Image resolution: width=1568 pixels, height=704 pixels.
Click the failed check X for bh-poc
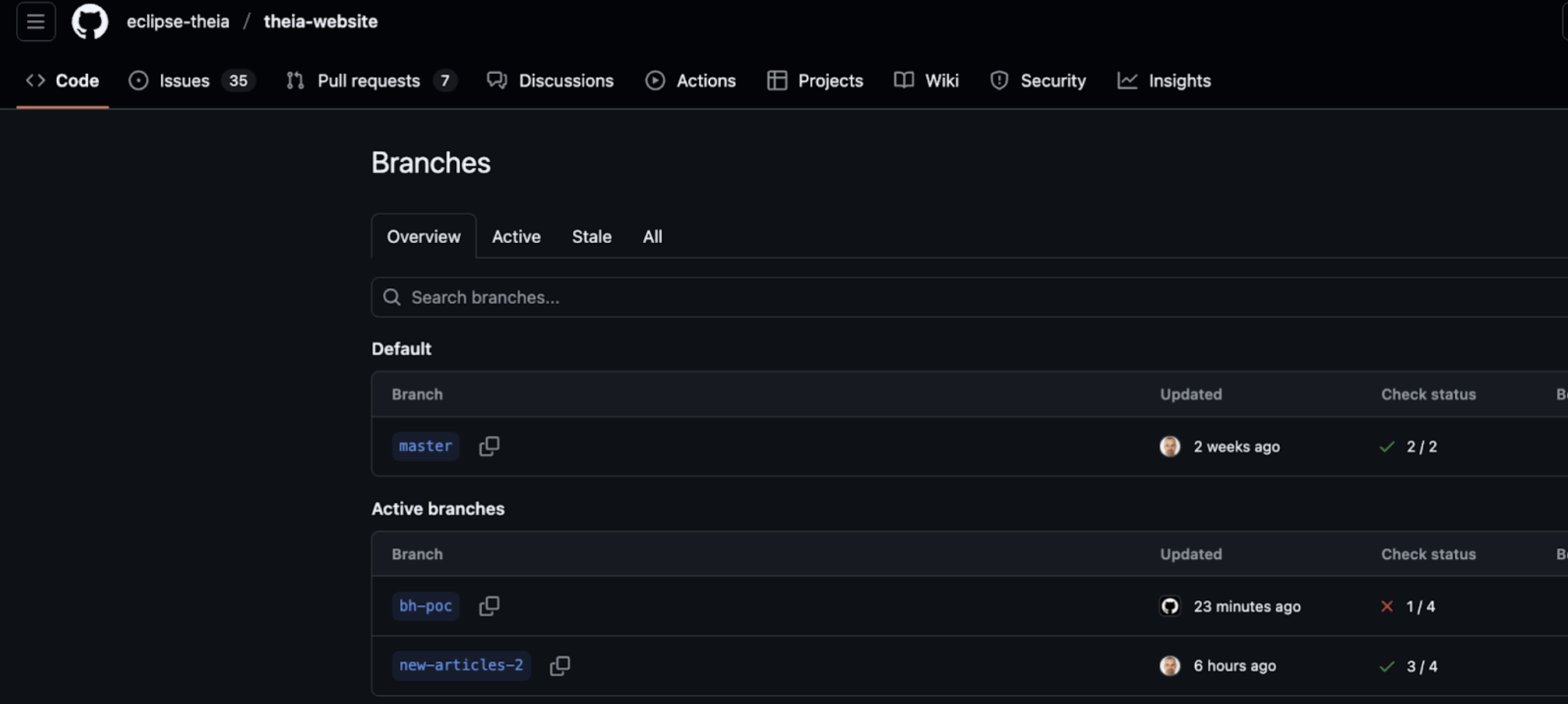pyautogui.click(x=1387, y=607)
